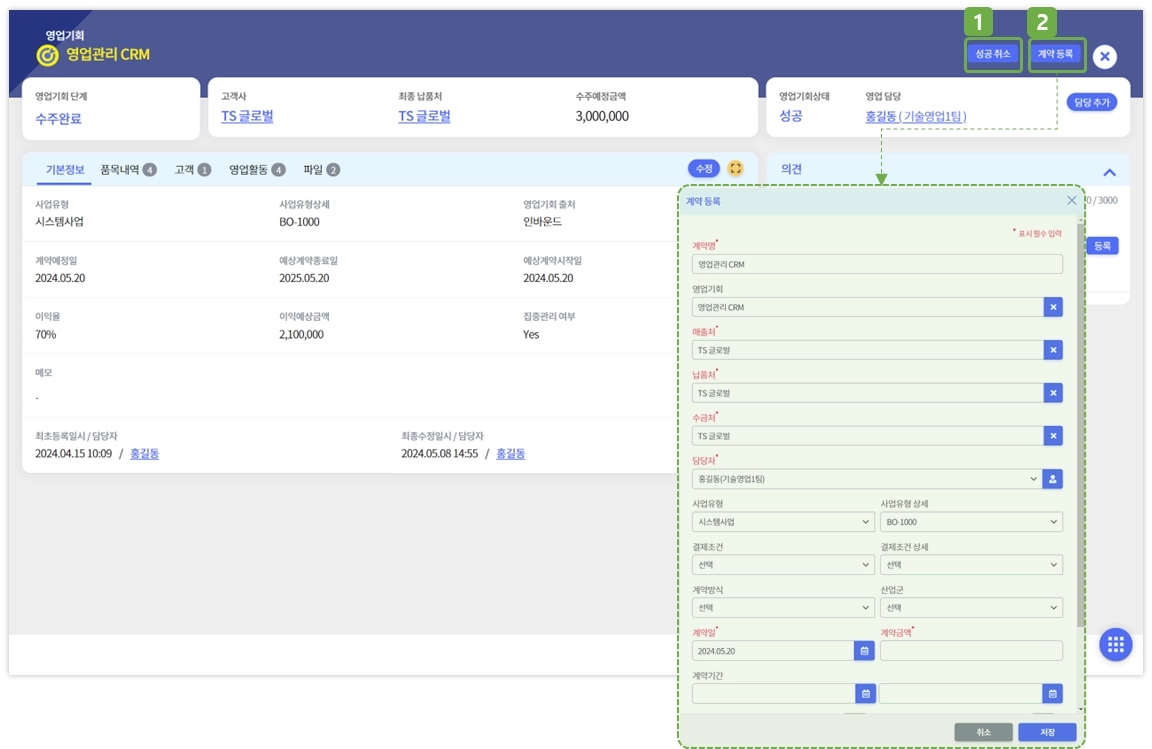This screenshot has height=749, width=1152.
Task: Click the 성공 취소 button
Action: 993,54
